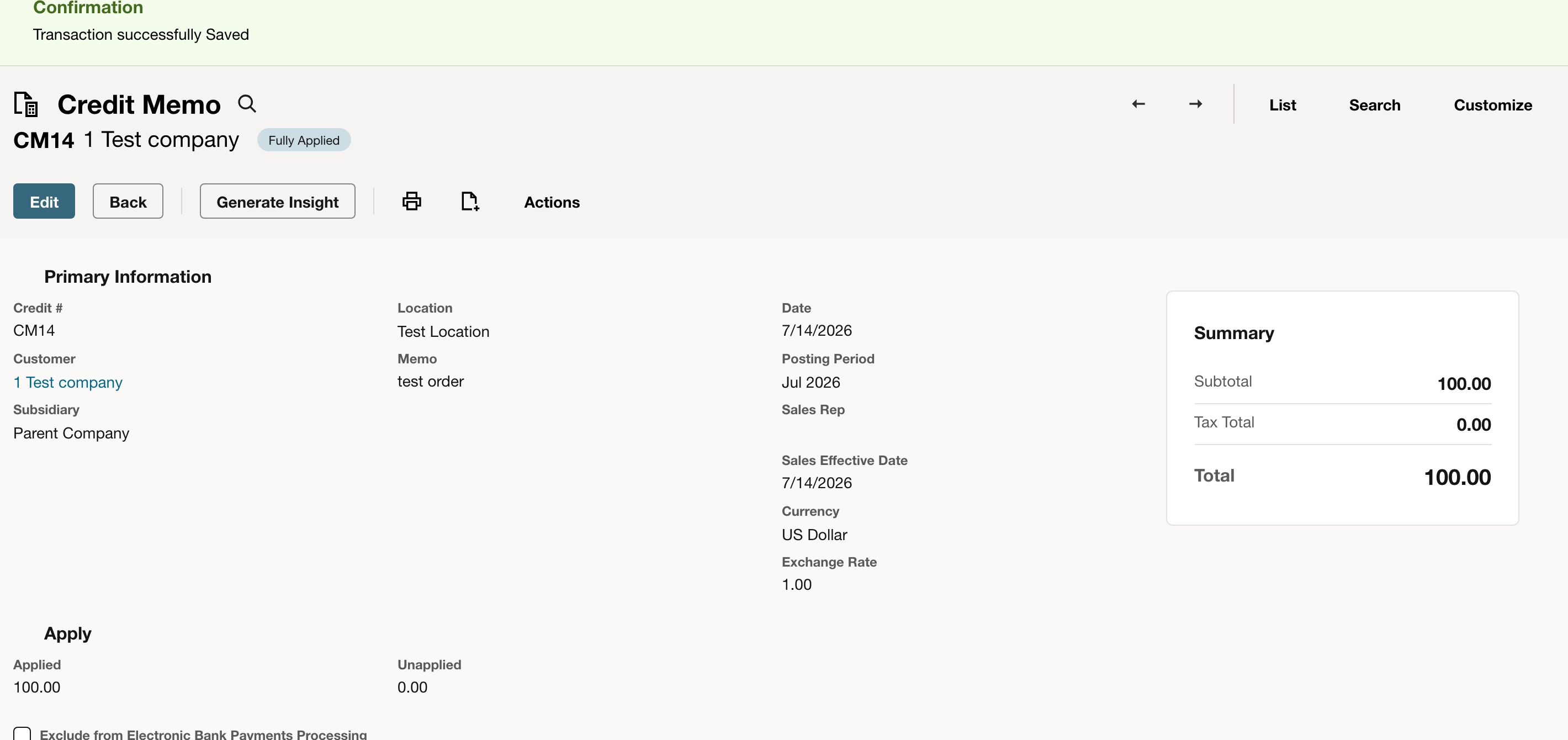This screenshot has height=740, width=1568.
Task: Click the print icon
Action: (412, 201)
